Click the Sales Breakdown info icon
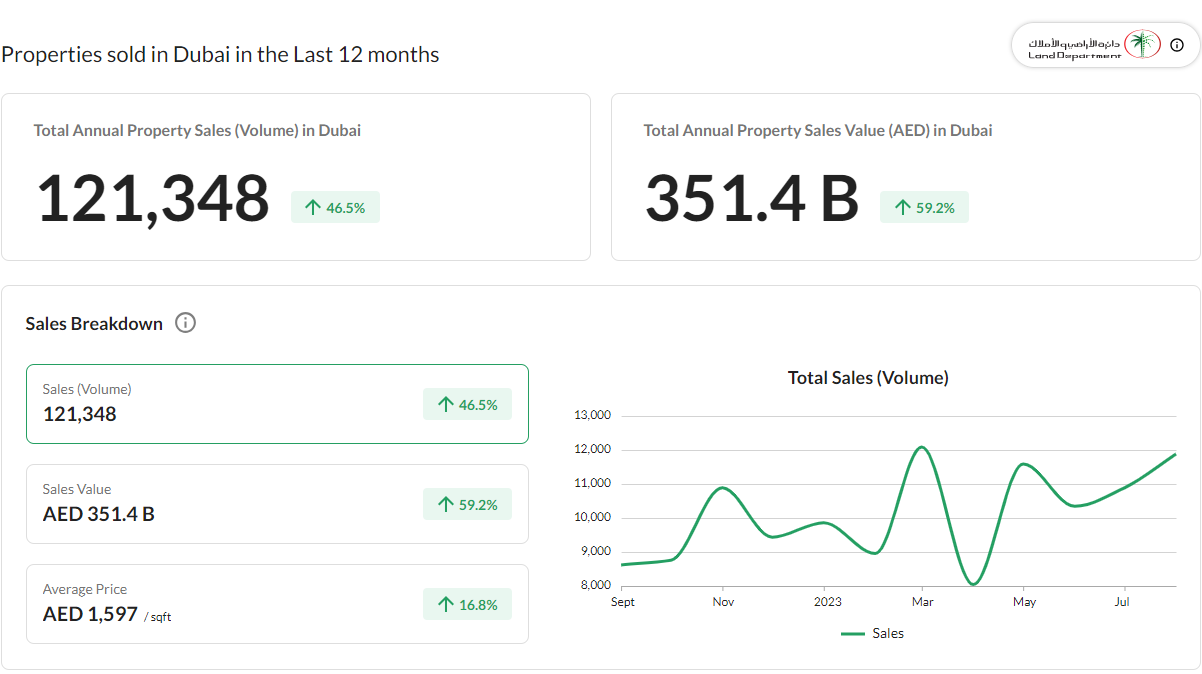 click(x=185, y=323)
